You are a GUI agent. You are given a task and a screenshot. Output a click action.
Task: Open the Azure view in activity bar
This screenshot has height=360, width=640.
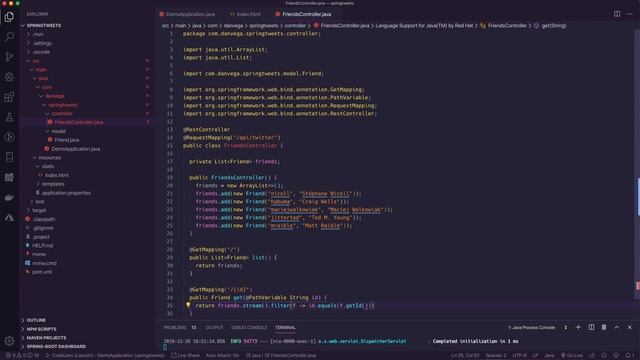pos(9,218)
